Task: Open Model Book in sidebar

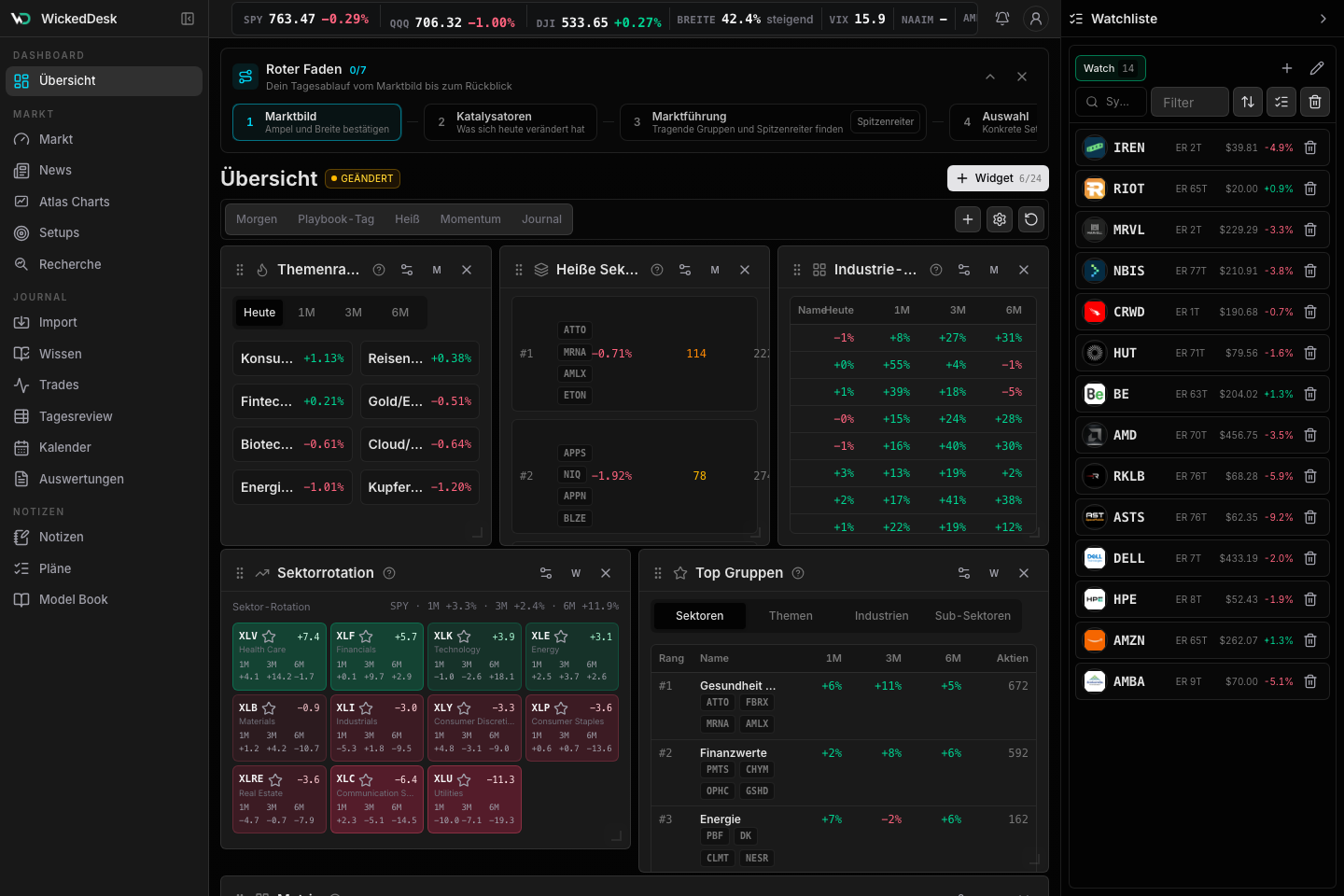Action: (104, 599)
